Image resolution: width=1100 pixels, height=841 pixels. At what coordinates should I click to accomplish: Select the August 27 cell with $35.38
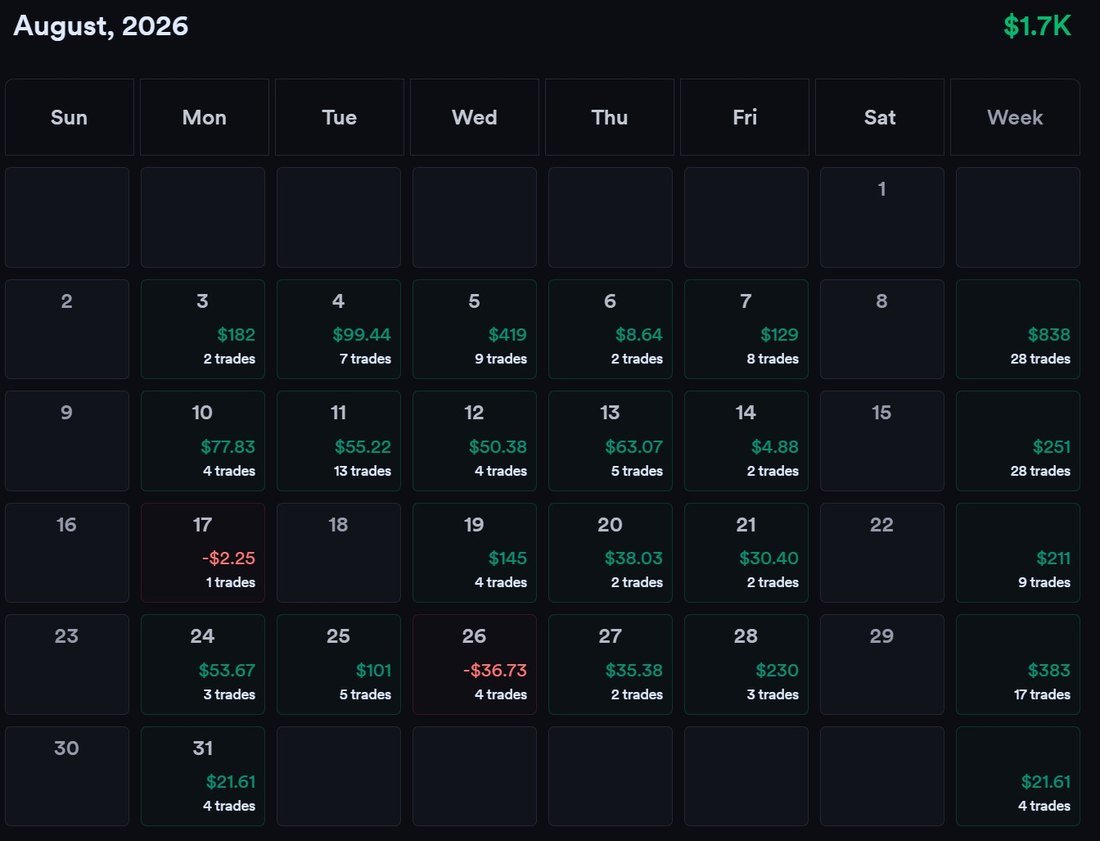click(610, 664)
